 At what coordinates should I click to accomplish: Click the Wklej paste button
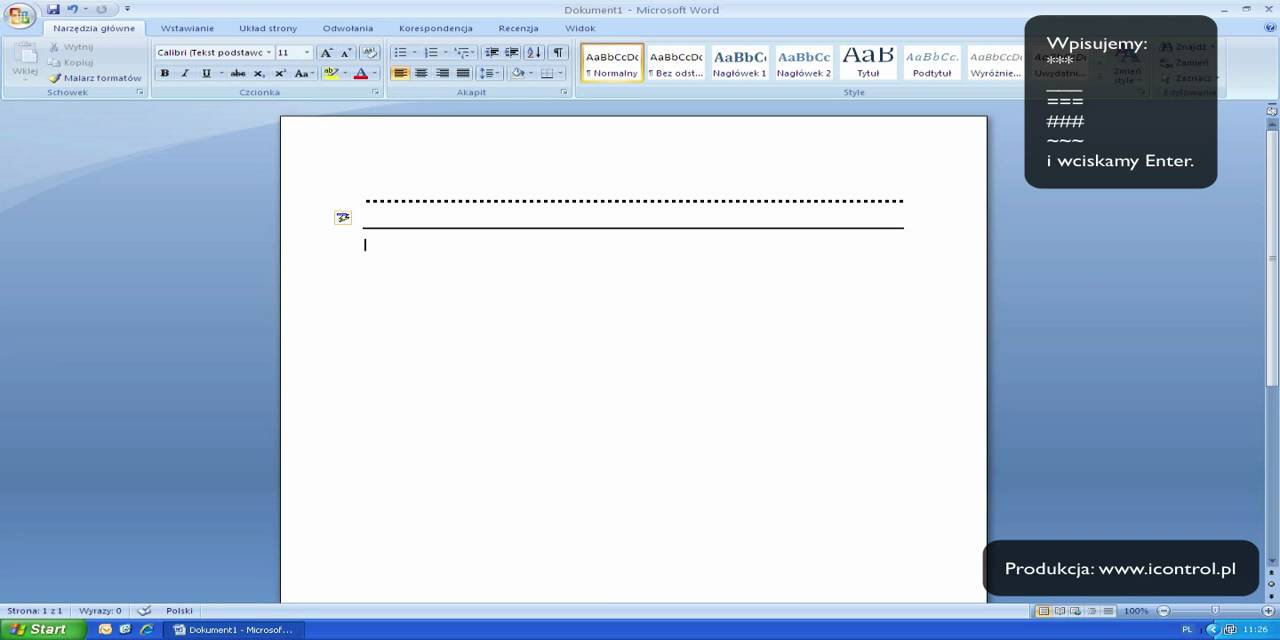point(24,60)
